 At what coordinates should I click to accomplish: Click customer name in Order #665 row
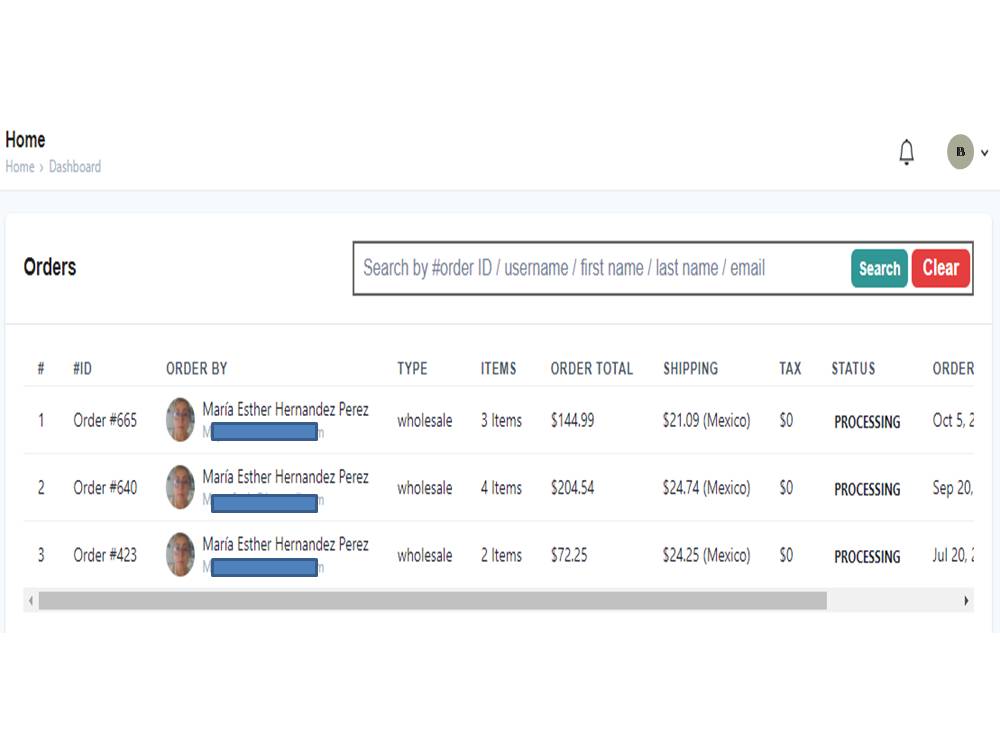coord(285,409)
